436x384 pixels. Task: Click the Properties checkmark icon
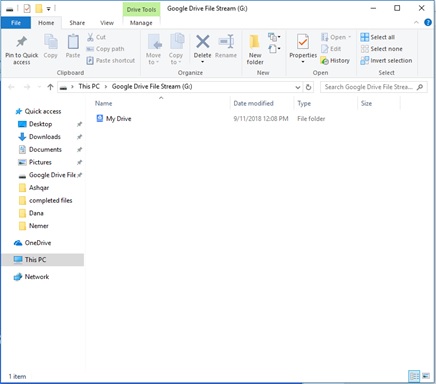[303, 42]
